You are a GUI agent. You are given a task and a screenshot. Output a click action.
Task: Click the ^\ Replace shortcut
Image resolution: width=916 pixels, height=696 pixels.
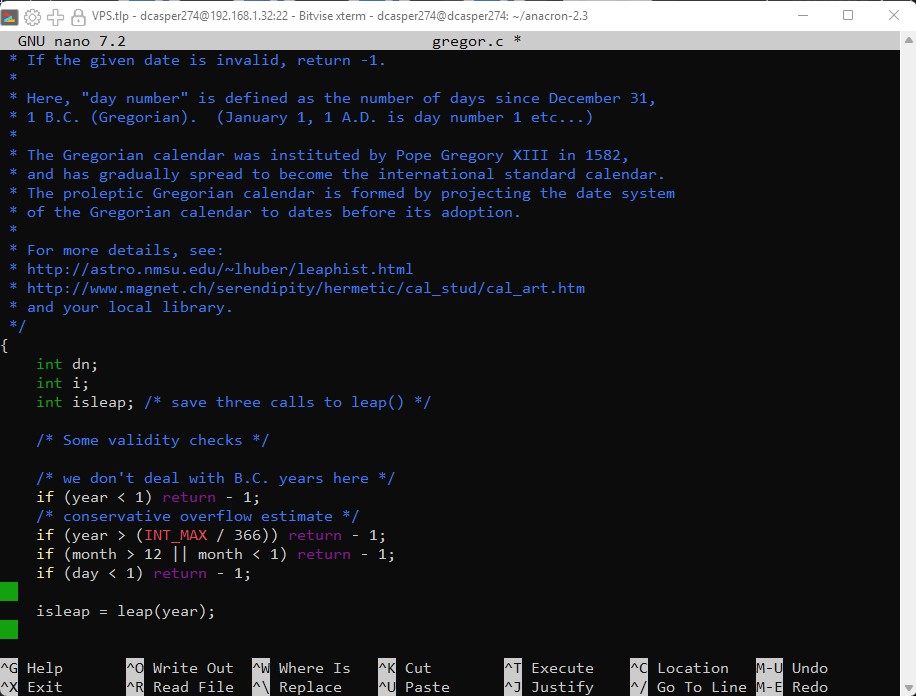301,687
